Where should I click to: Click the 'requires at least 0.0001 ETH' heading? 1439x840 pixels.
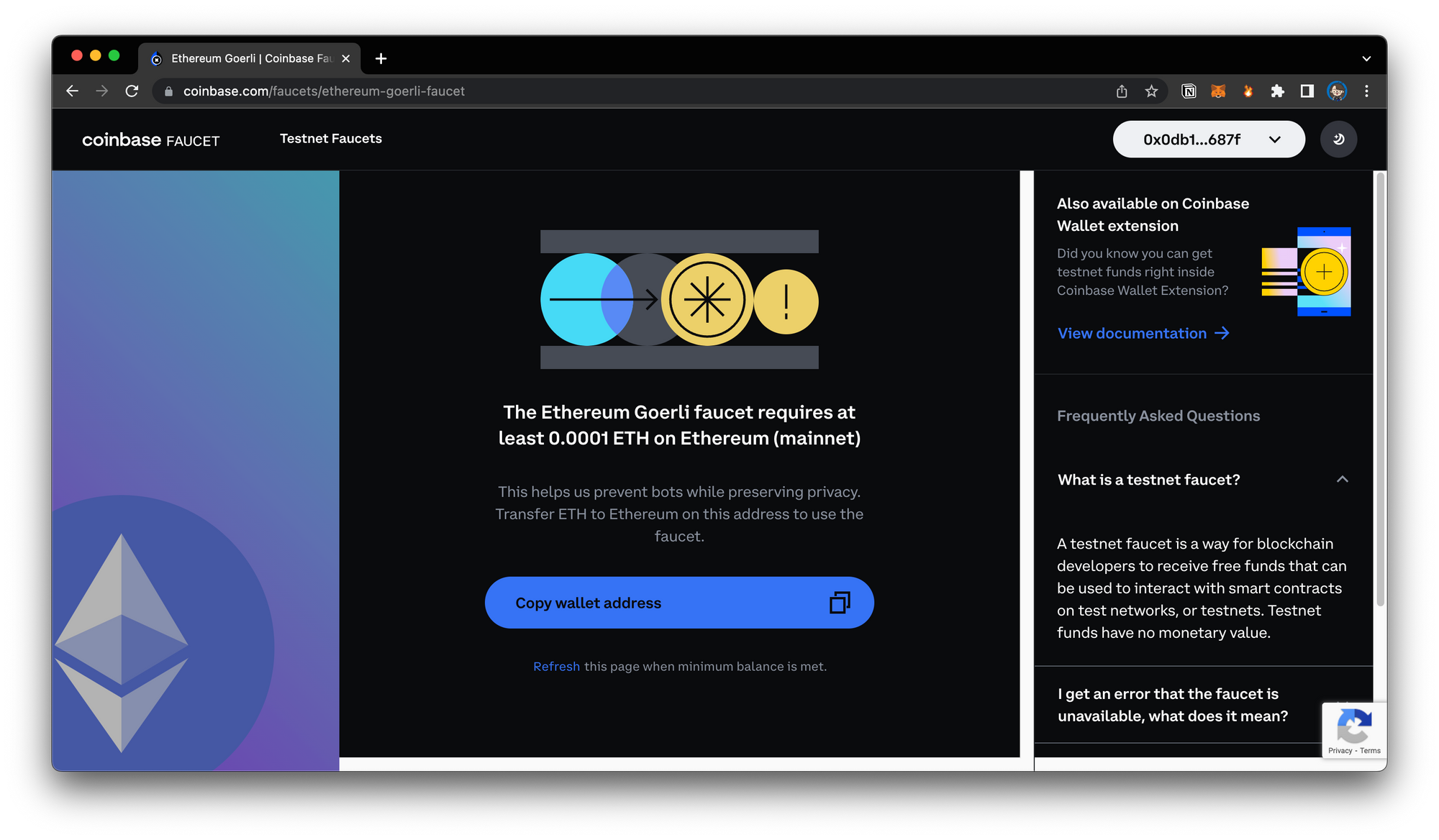click(679, 425)
